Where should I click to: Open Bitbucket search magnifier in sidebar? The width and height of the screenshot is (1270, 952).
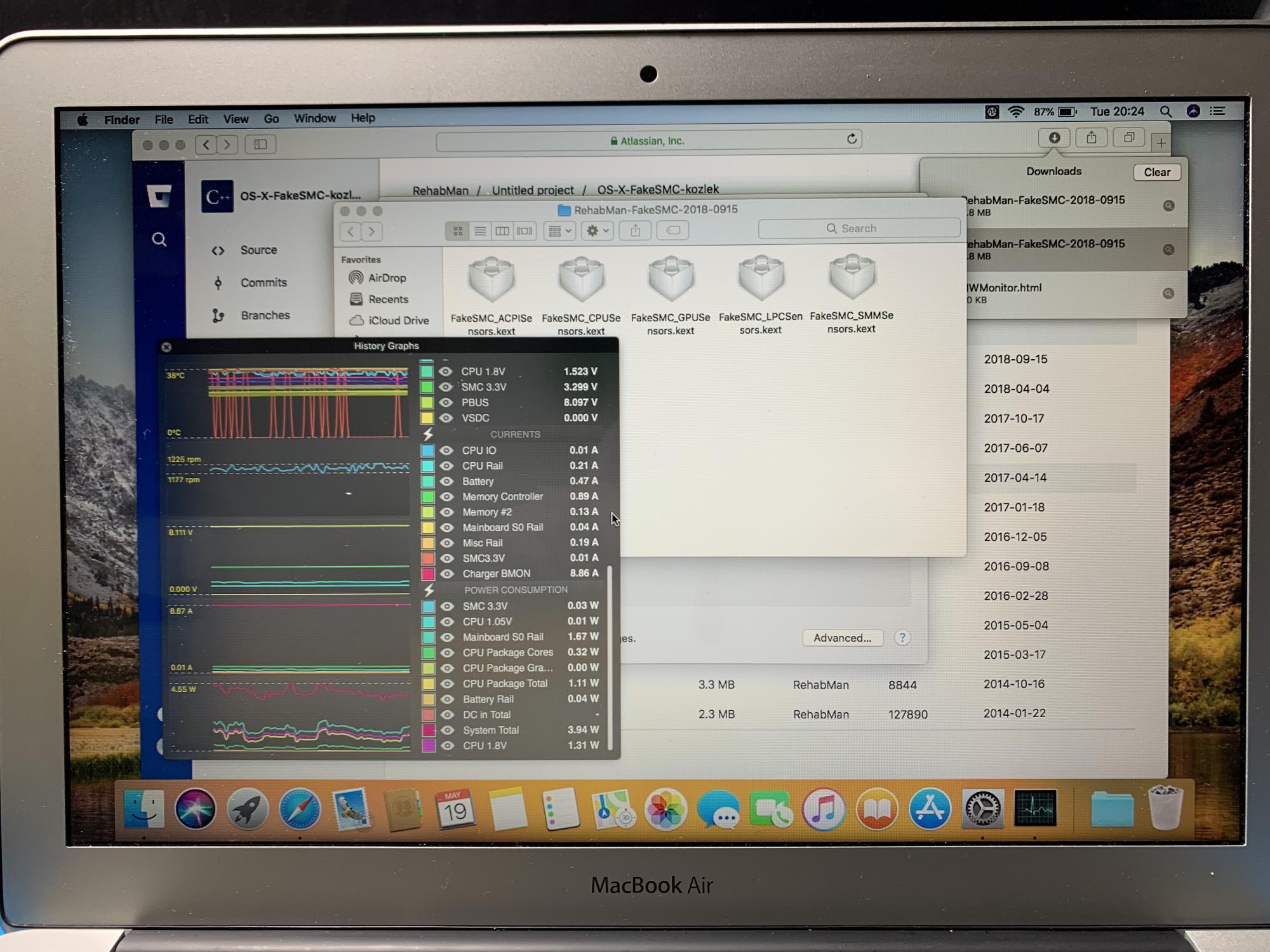(x=159, y=239)
